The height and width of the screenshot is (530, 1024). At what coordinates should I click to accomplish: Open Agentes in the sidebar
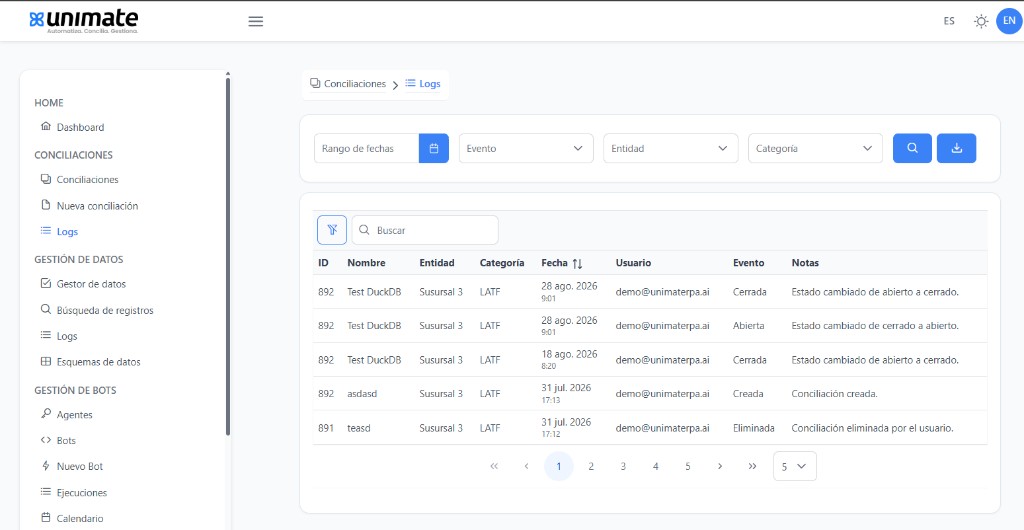(74, 414)
